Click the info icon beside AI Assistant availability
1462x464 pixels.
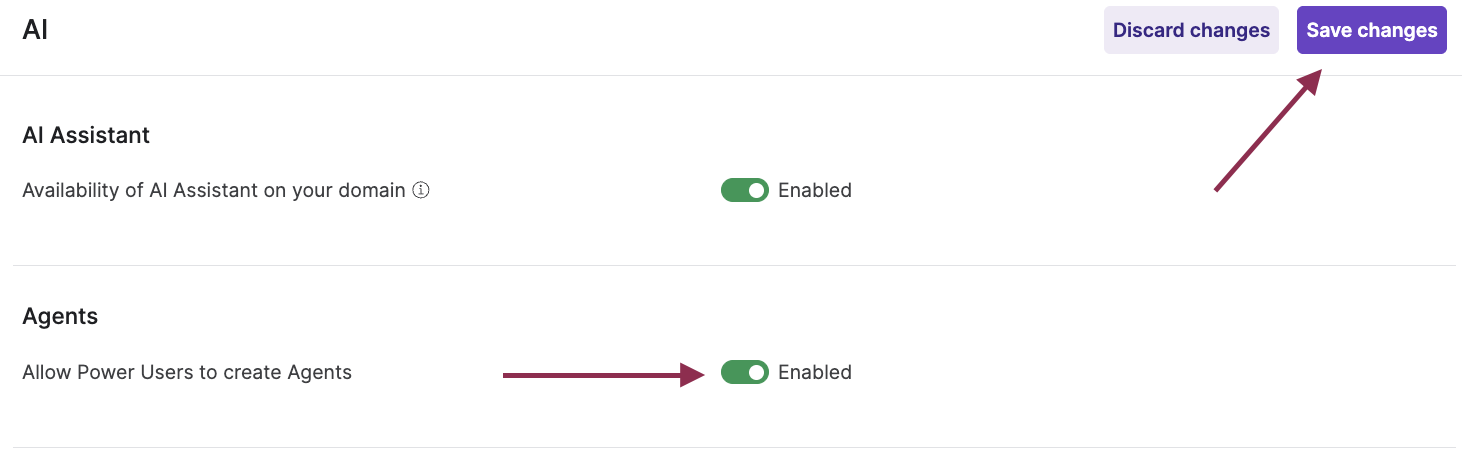pyautogui.click(x=421, y=190)
